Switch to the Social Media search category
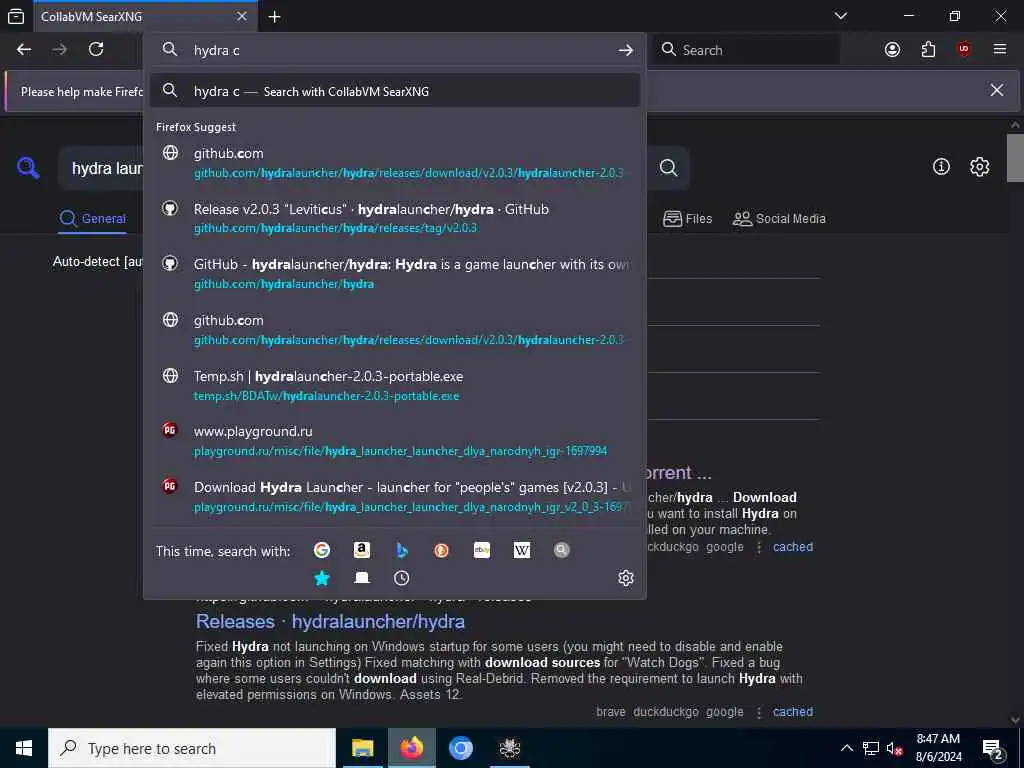Screen dimensions: 1024x768 (779, 219)
